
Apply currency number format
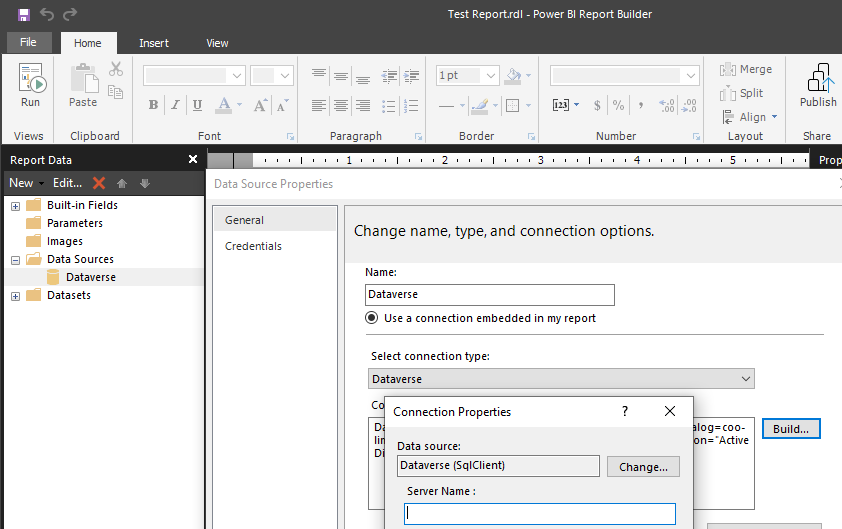[597, 105]
